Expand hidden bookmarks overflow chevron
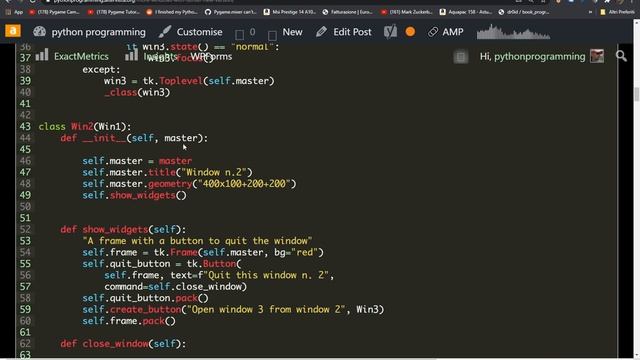The height and width of the screenshot is (360, 640). (590, 13)
